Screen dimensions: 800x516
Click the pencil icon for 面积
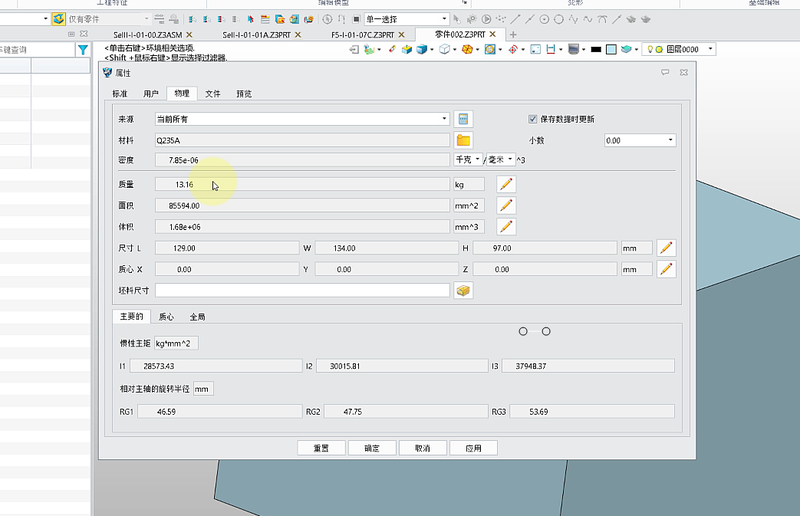tap(506, 205)
